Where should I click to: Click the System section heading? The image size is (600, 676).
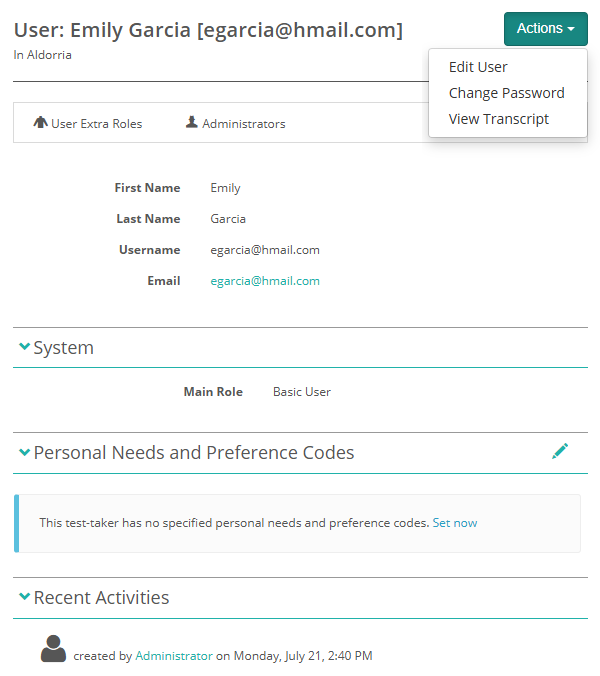click(x=64, y=348)
